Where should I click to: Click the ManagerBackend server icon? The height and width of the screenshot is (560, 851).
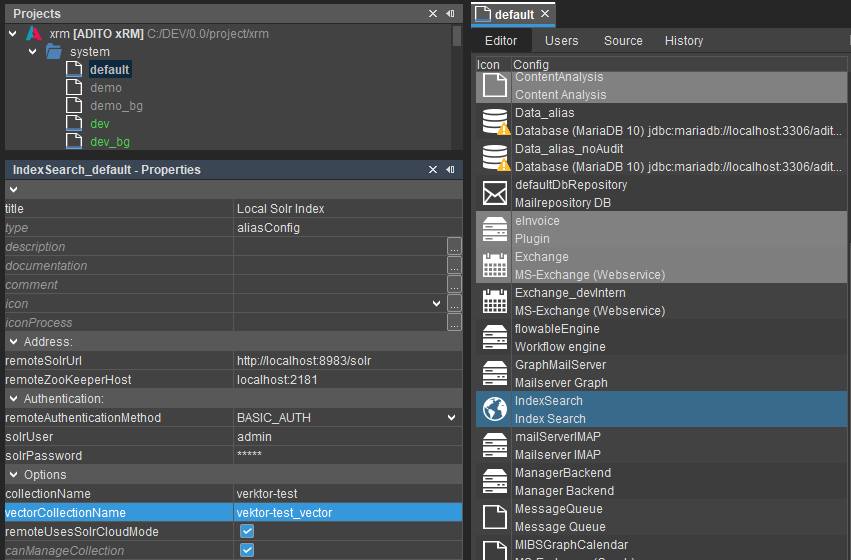click(494, 481)
